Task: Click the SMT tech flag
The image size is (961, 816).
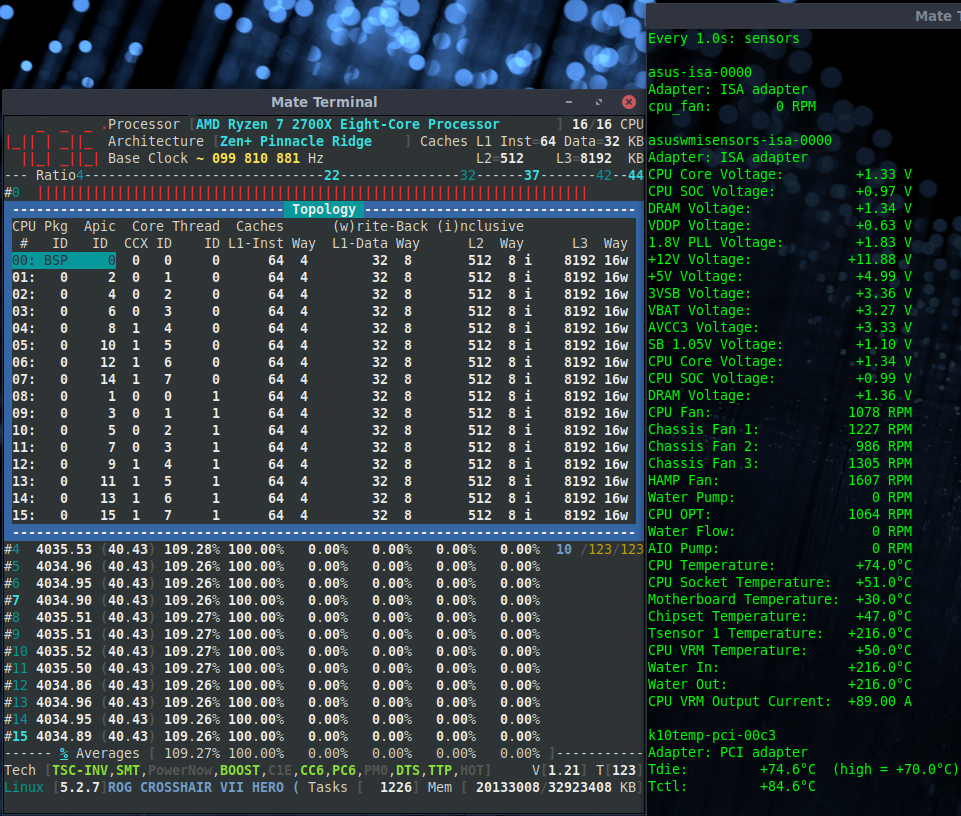Action: click(128, 771)
